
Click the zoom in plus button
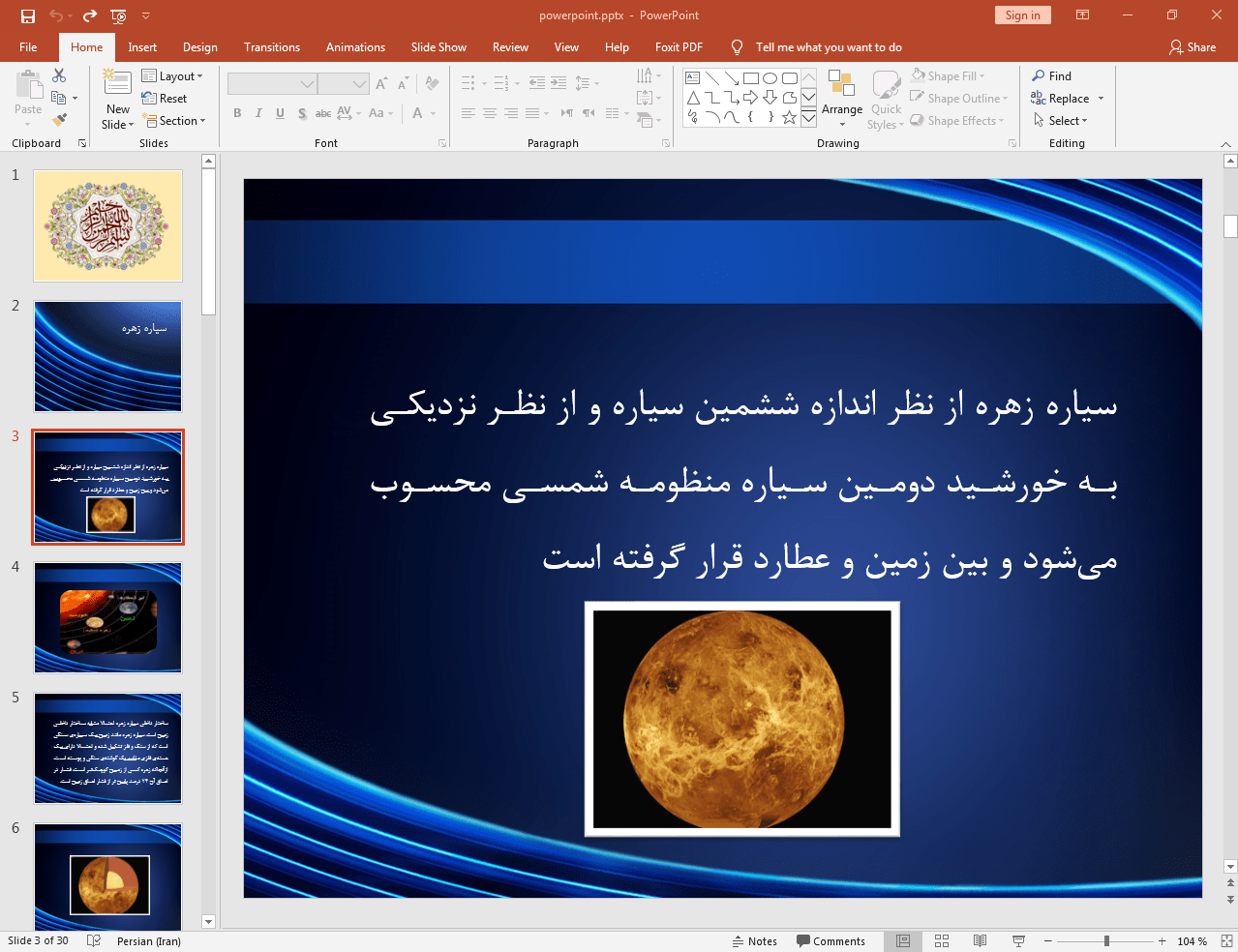pyautogui.click(x=1162, y=941)
